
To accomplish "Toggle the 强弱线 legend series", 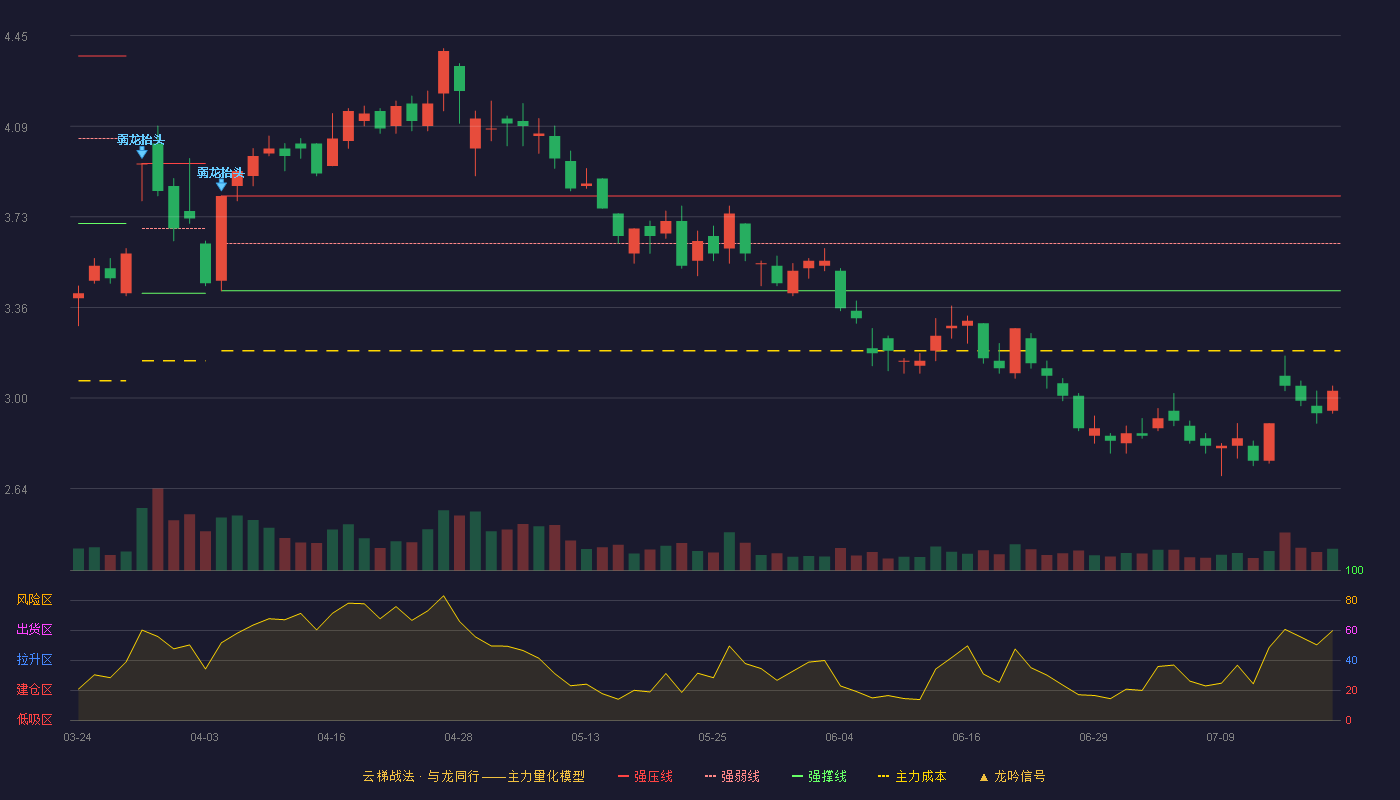I will pos(732,776).
